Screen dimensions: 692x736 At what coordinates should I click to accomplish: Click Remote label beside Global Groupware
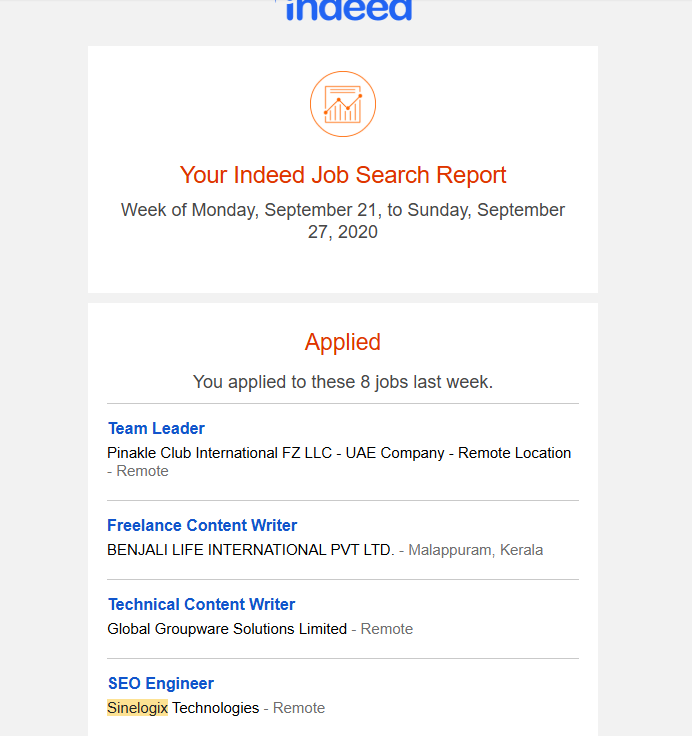386,629
